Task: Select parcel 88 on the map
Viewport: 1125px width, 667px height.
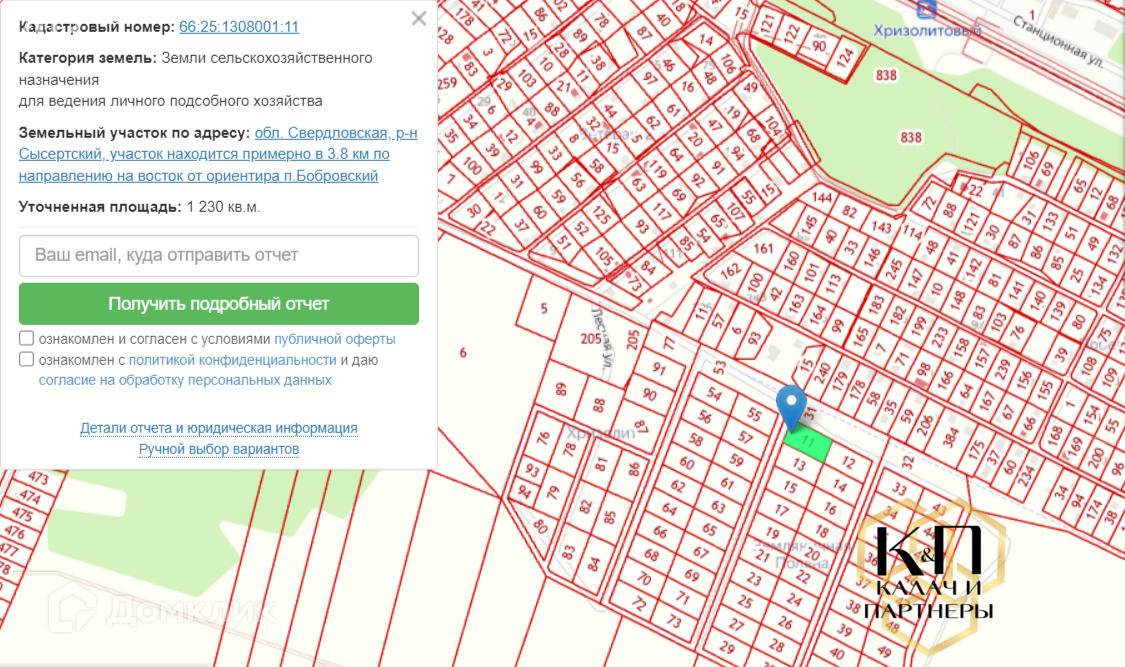Action: pos(599,406)
